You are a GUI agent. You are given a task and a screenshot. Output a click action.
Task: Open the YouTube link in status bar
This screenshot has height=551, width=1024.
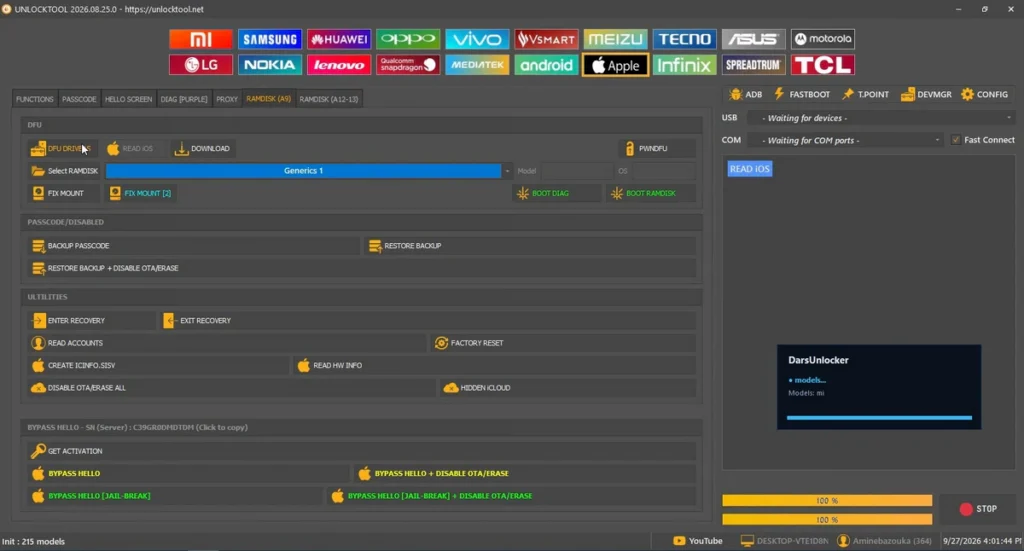click(x=697, y=541)
